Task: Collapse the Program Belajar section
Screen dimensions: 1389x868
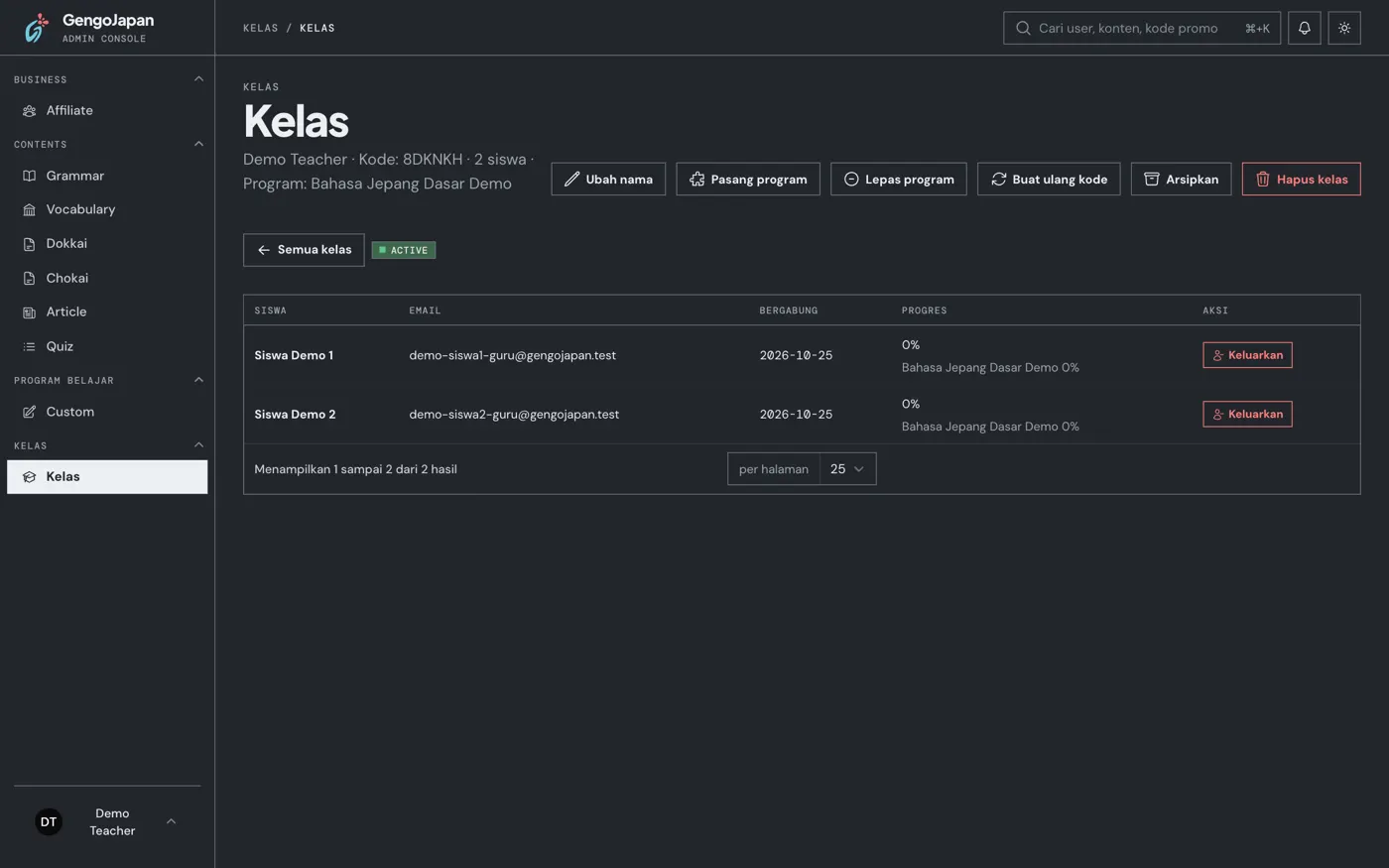Action: (x=198, y=380)
